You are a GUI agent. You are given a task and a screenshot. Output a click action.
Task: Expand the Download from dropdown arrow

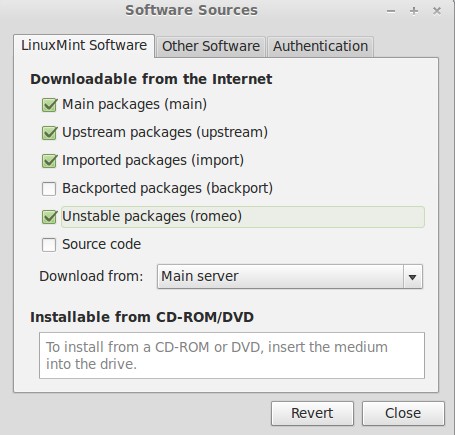click(412, 277)
